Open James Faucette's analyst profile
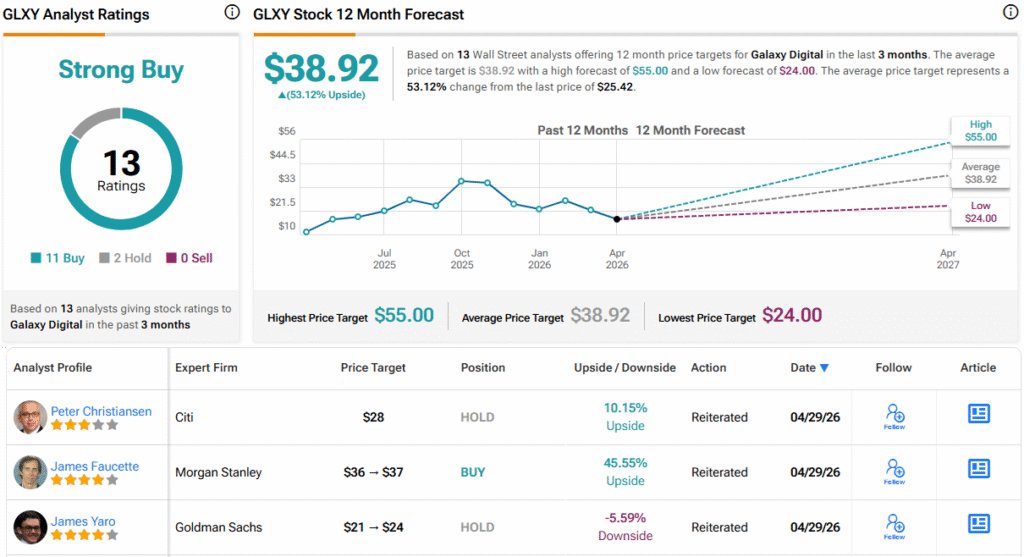This screenshot has height=557, width=1024. point(95,466)
